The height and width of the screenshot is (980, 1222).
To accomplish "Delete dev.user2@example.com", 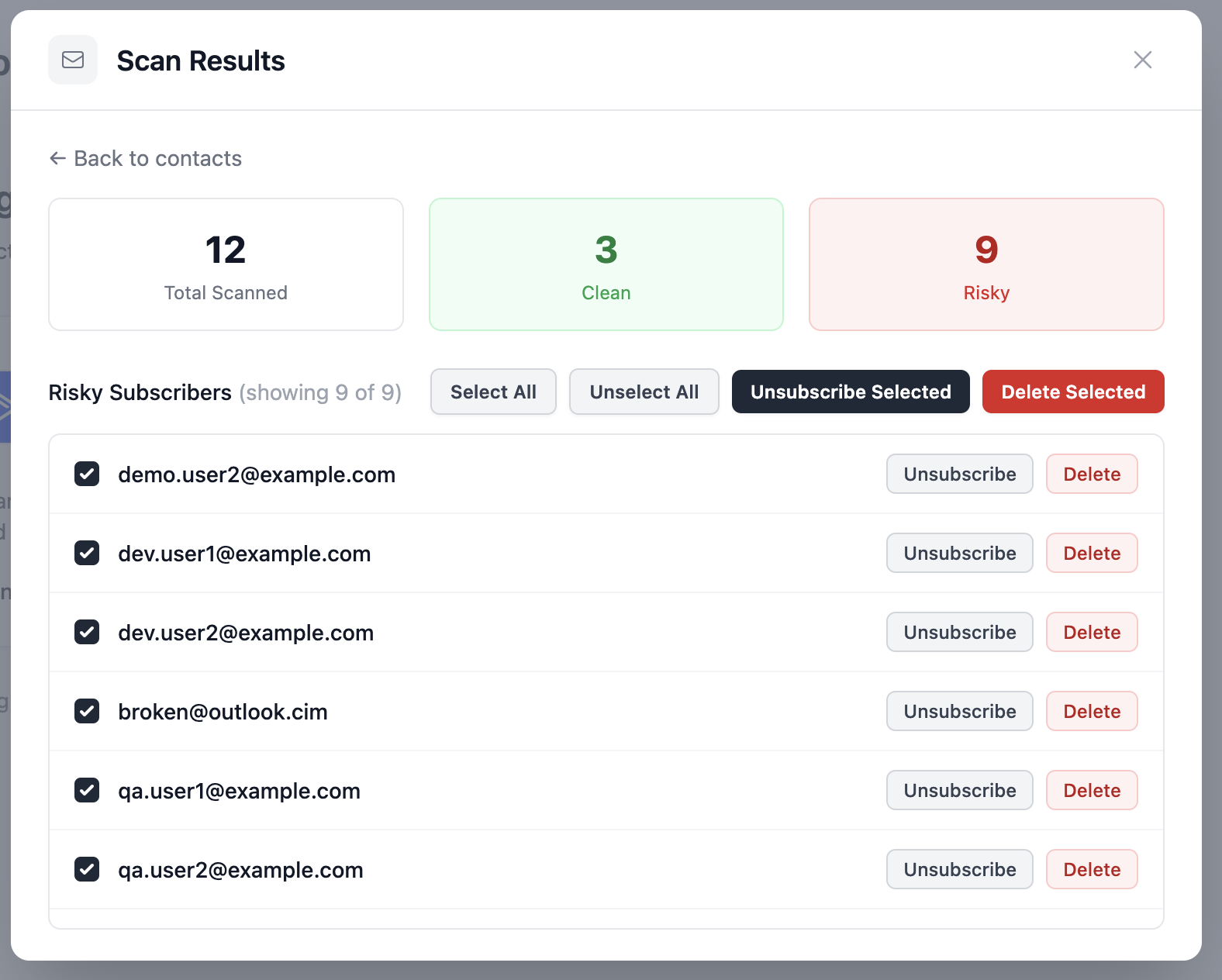I will [x=1092, y=632].
